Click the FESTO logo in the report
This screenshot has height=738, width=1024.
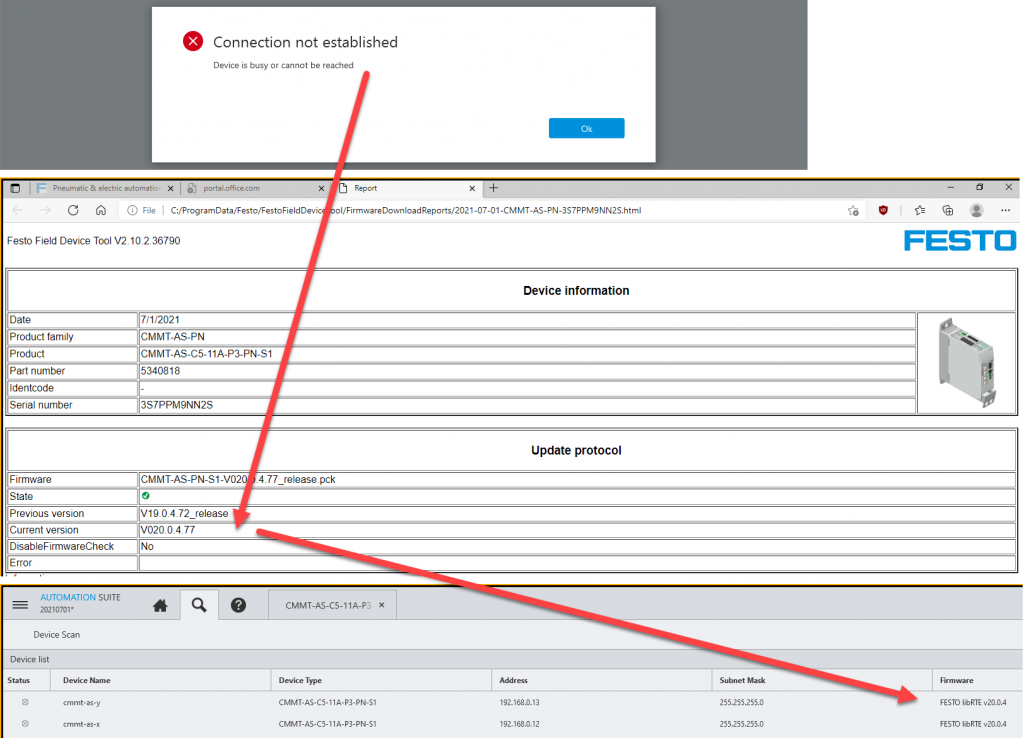pyautogui.click(x=959, y=241)
